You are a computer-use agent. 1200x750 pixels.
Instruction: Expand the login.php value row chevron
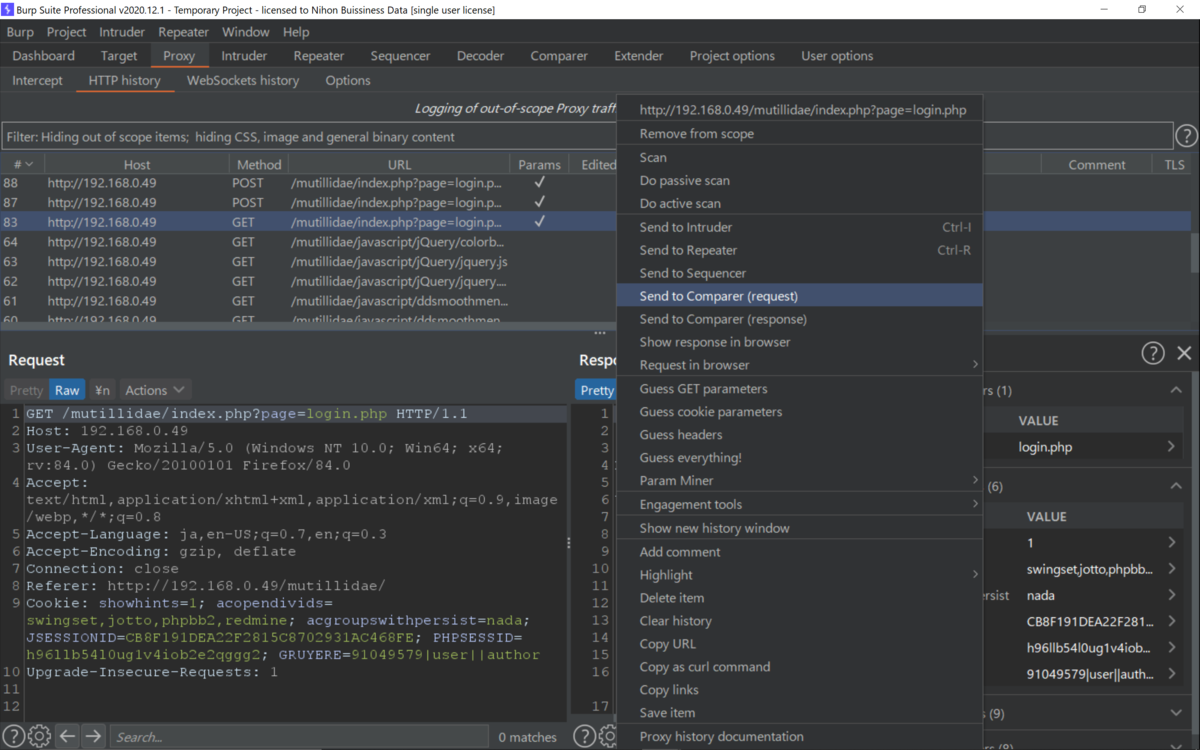coord(1171,447)
